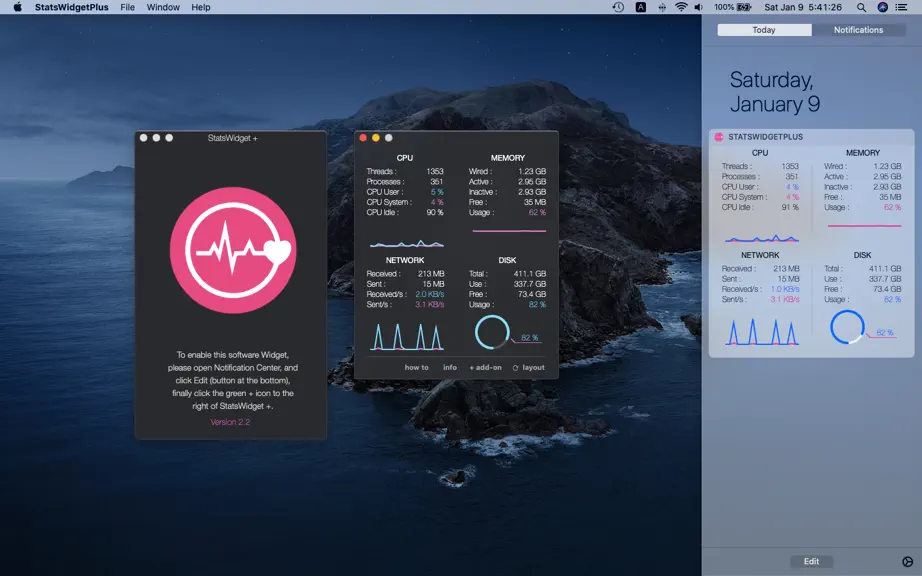The width and height of the screenshot is (922, 576).
Task: Click the MEMORY heading in stats window
Action: [x=507, y=158]
